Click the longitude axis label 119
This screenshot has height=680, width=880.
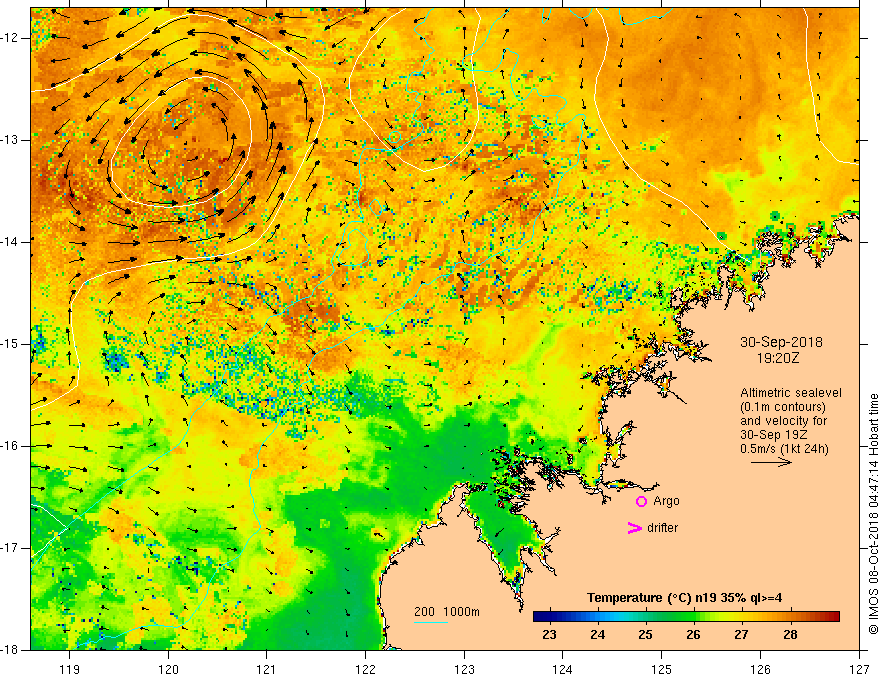(70, 669)
